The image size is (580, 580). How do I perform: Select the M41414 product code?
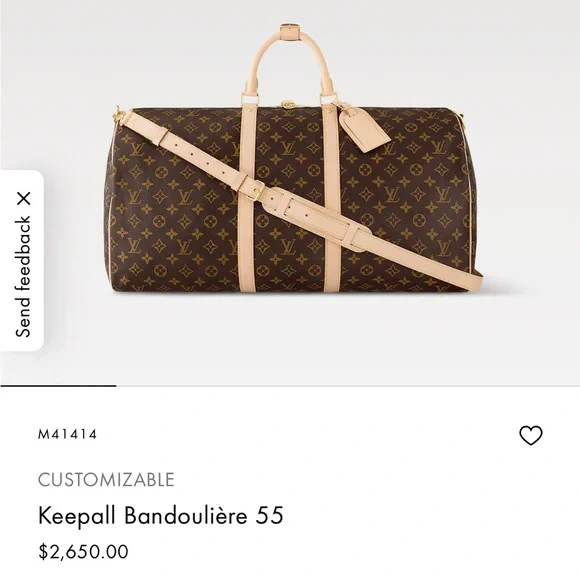[x=67, y=434]
